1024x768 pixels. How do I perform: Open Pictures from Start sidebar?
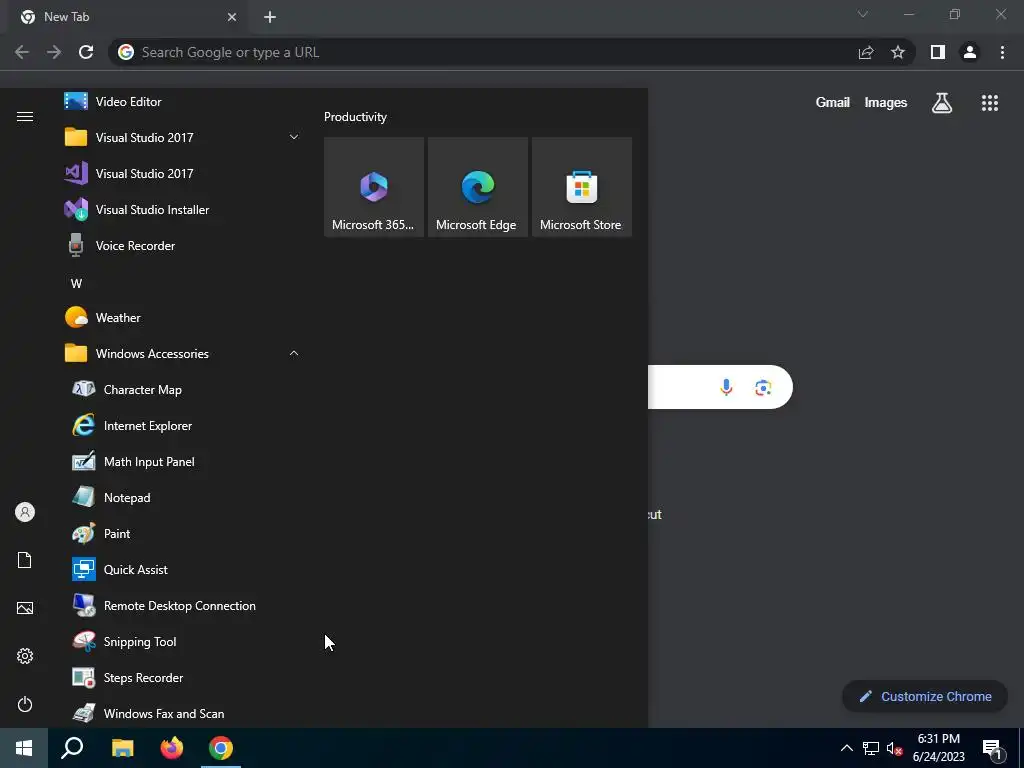pyautogui.click(x=25, y=608)
